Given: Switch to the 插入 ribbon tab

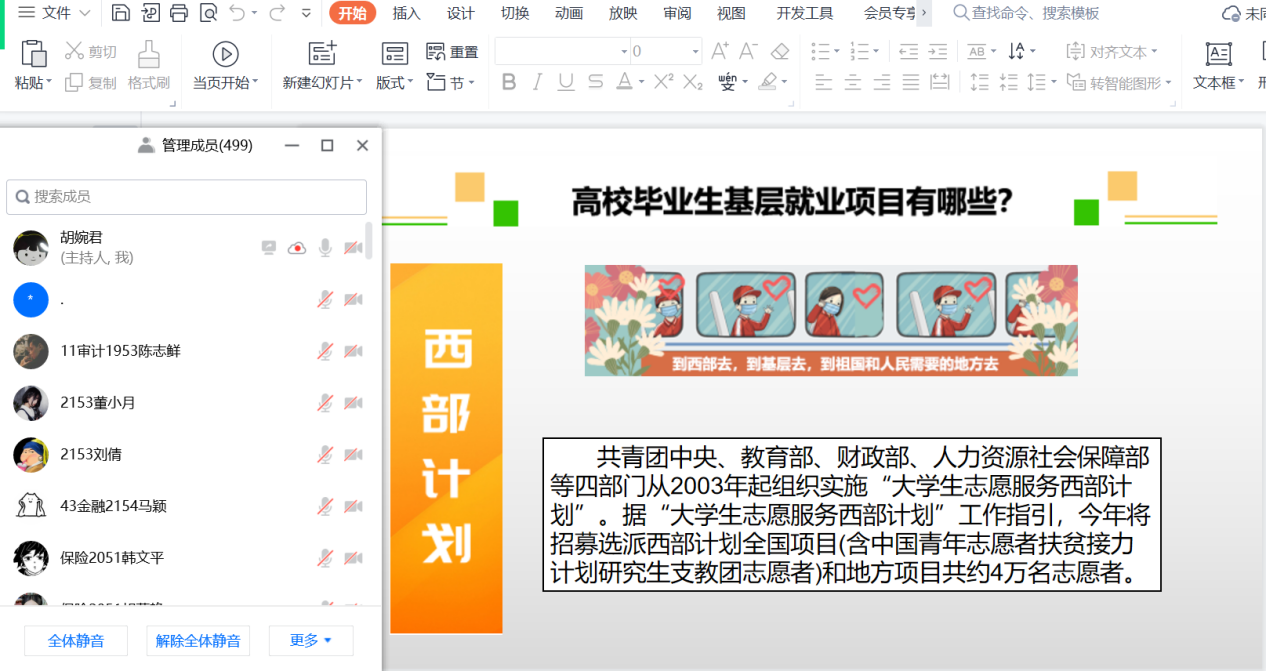Looking at the screenshot, I should [406, 13].
